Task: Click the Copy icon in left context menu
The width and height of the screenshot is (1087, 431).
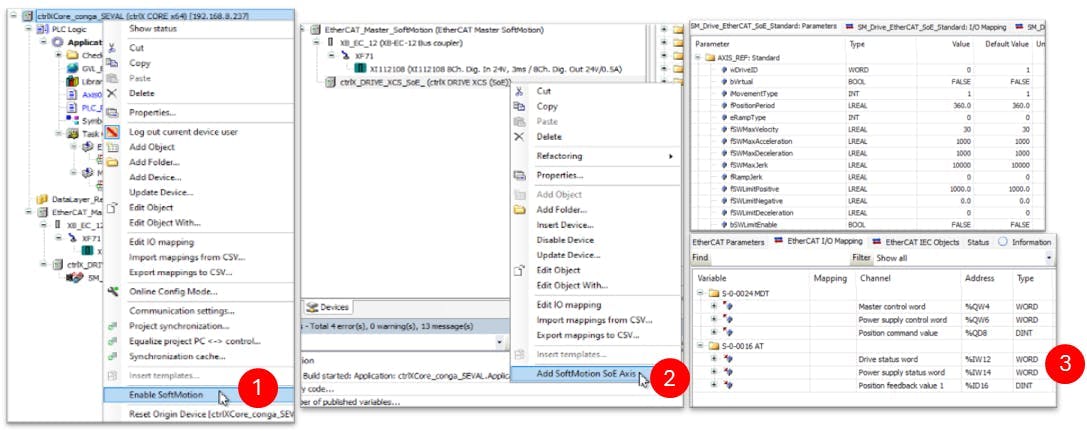Action: click(x=112, y=63)
